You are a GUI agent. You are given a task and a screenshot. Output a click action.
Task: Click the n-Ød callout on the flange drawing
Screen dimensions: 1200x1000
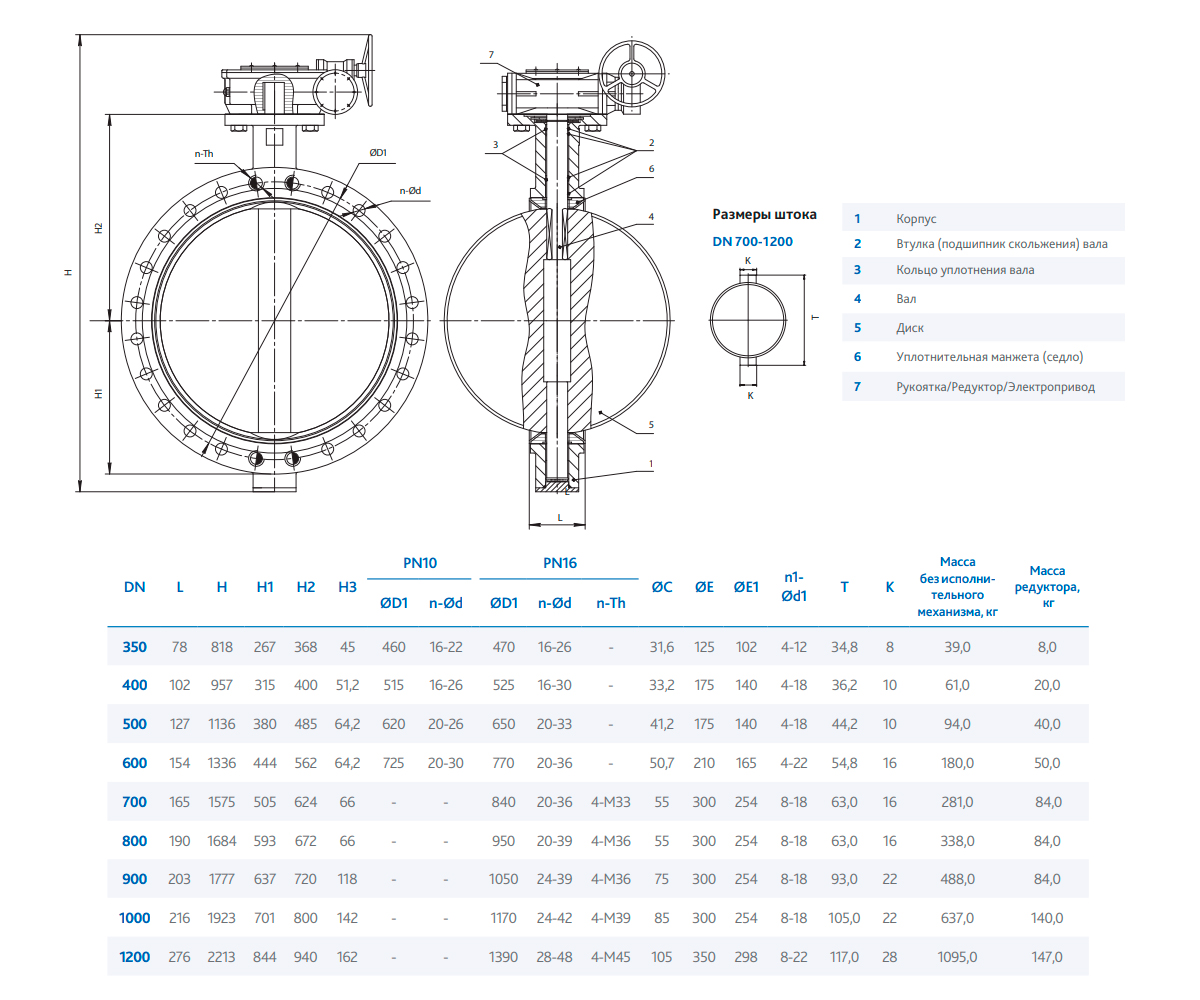410,190
